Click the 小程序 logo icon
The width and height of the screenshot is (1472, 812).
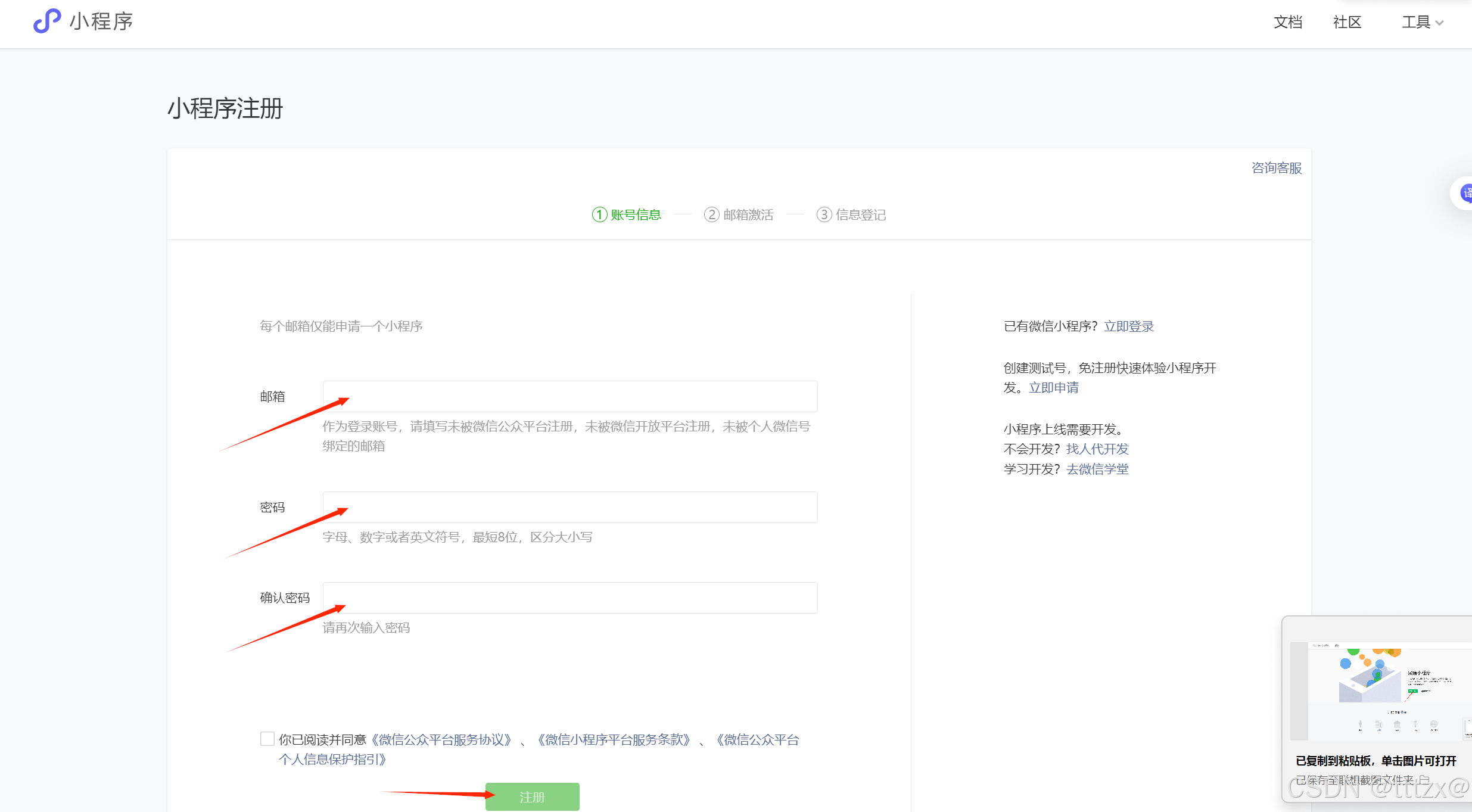tap(47, 21)
